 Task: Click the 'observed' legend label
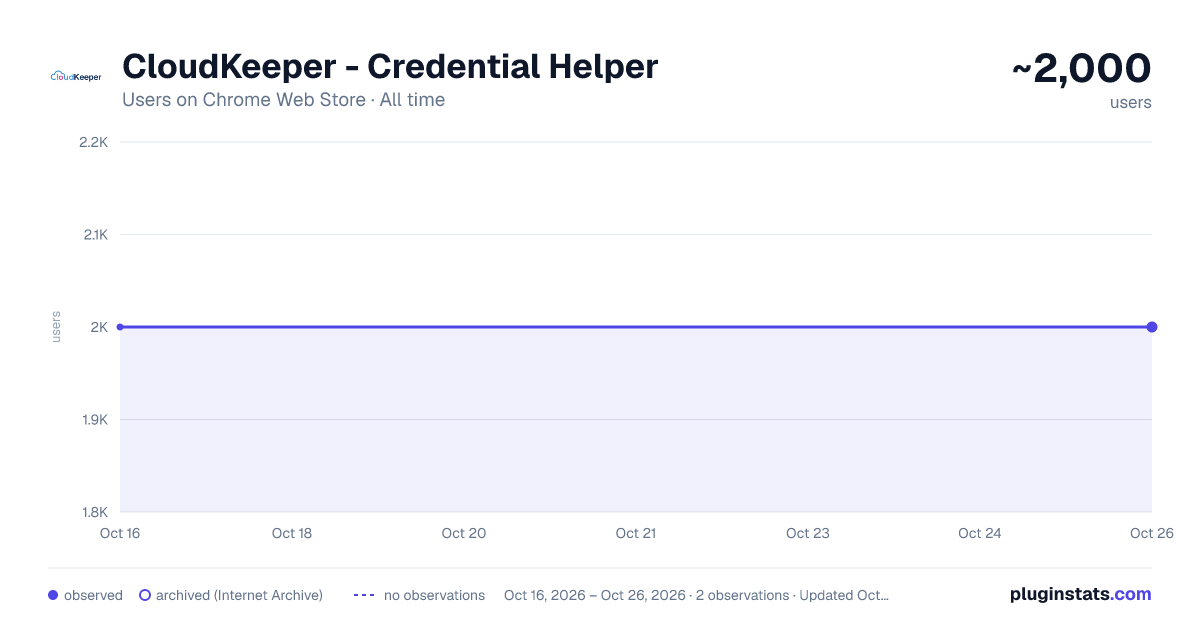[x=93, y=595]
